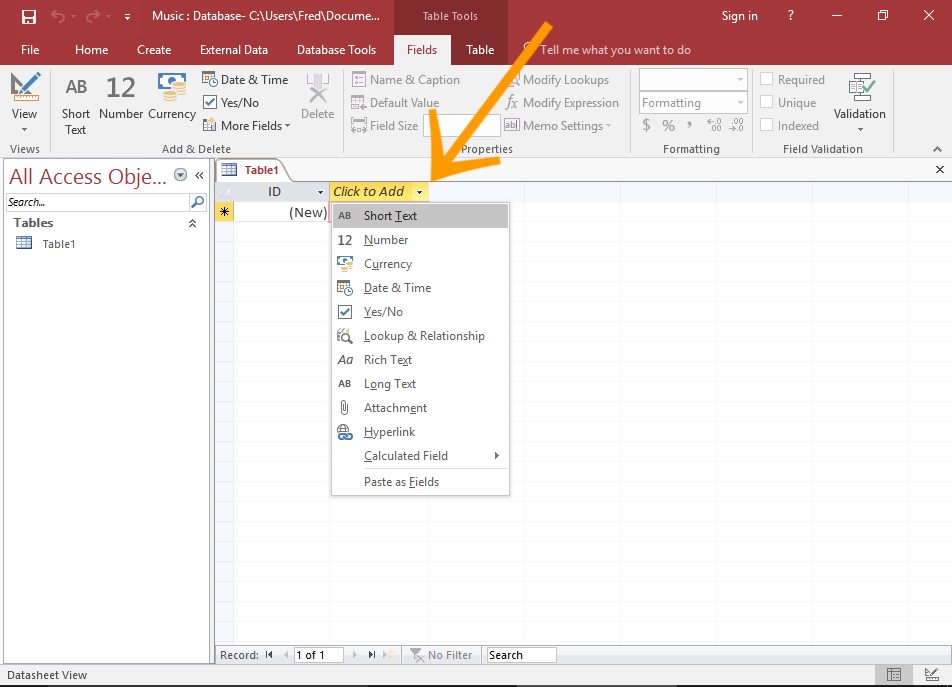Open the Validation icon in Field Validation group
The height and width of the screenshot is (687, 952).
point(859,98)
